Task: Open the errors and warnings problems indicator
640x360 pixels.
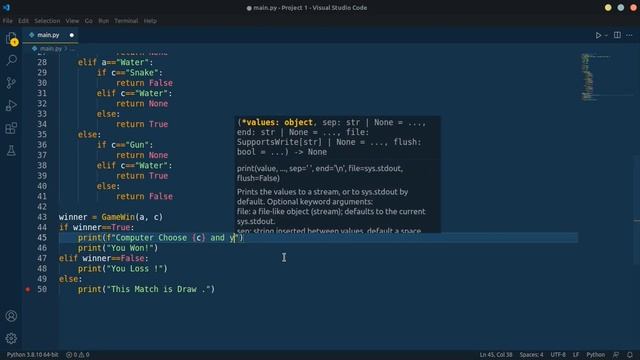Action: tap(78, 355)
